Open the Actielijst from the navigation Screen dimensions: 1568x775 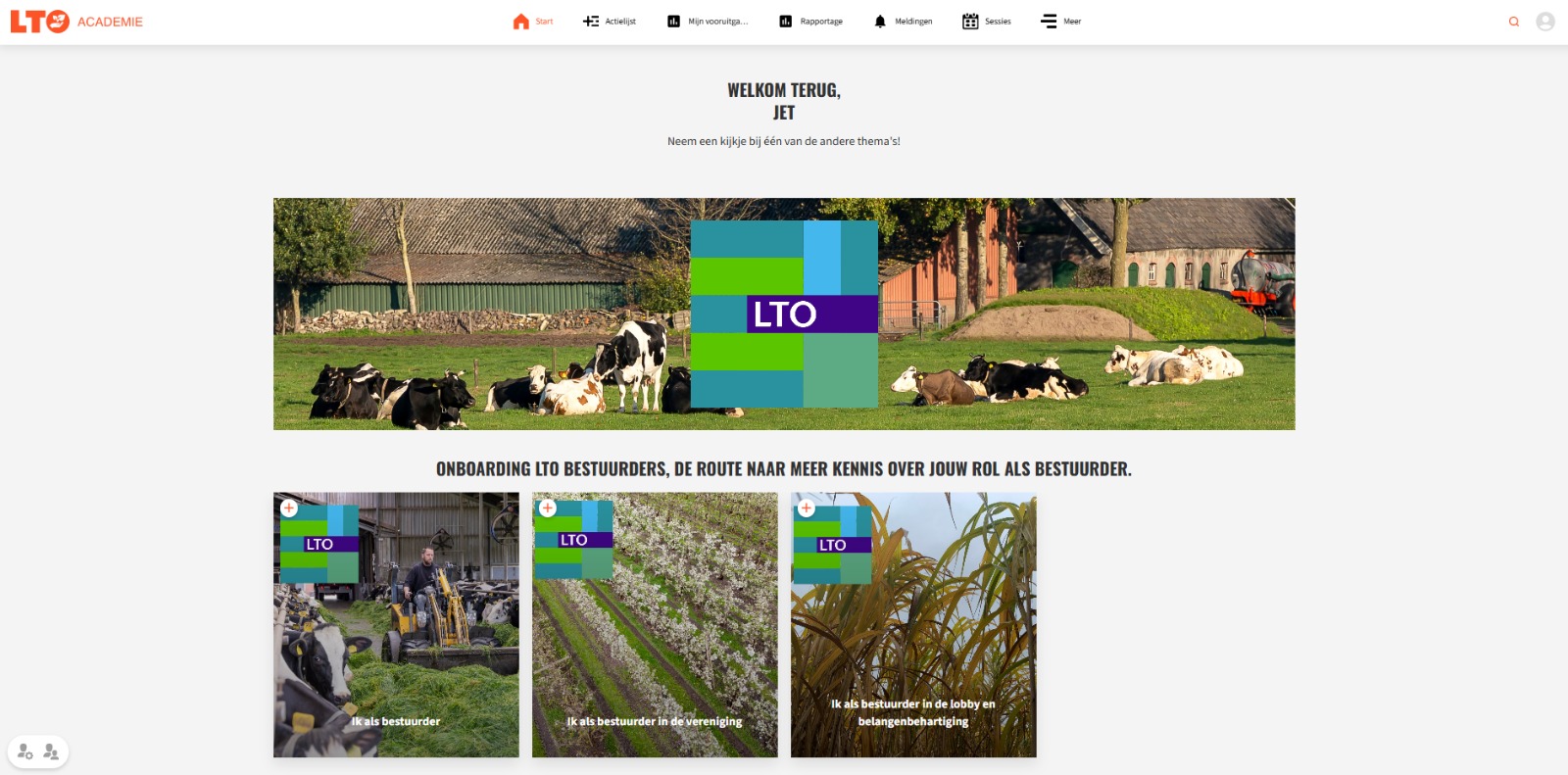(x=609, y=22)
